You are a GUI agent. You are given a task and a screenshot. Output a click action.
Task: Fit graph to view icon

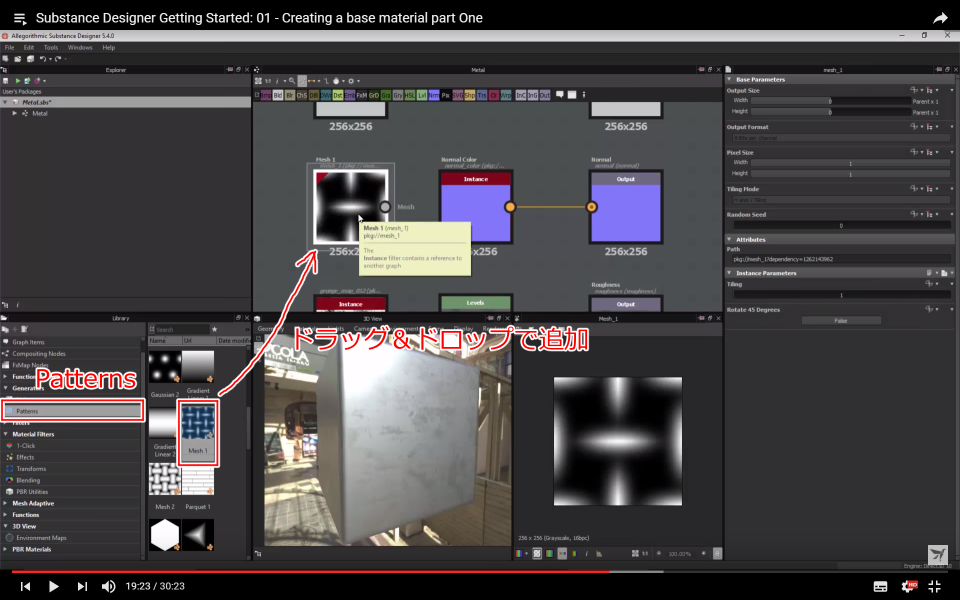(258, 81)
